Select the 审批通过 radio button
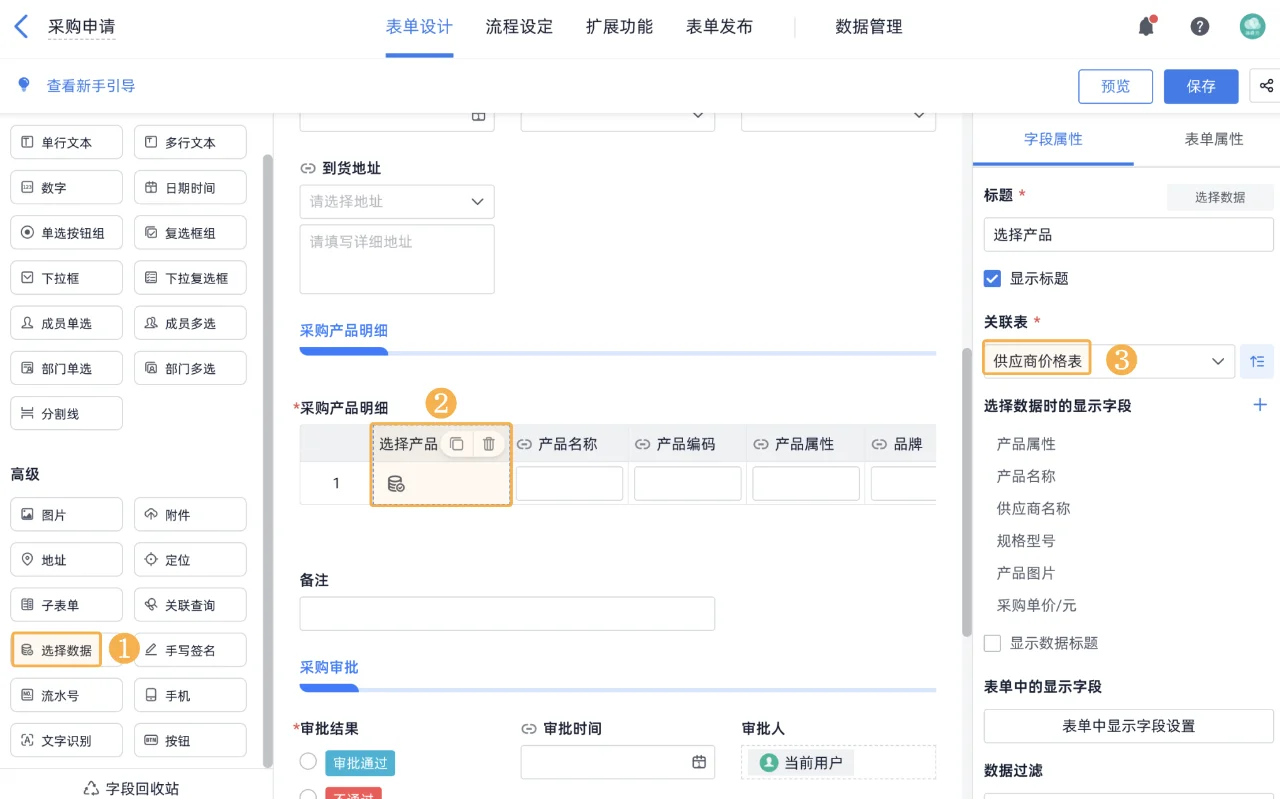 click(308, 762)
